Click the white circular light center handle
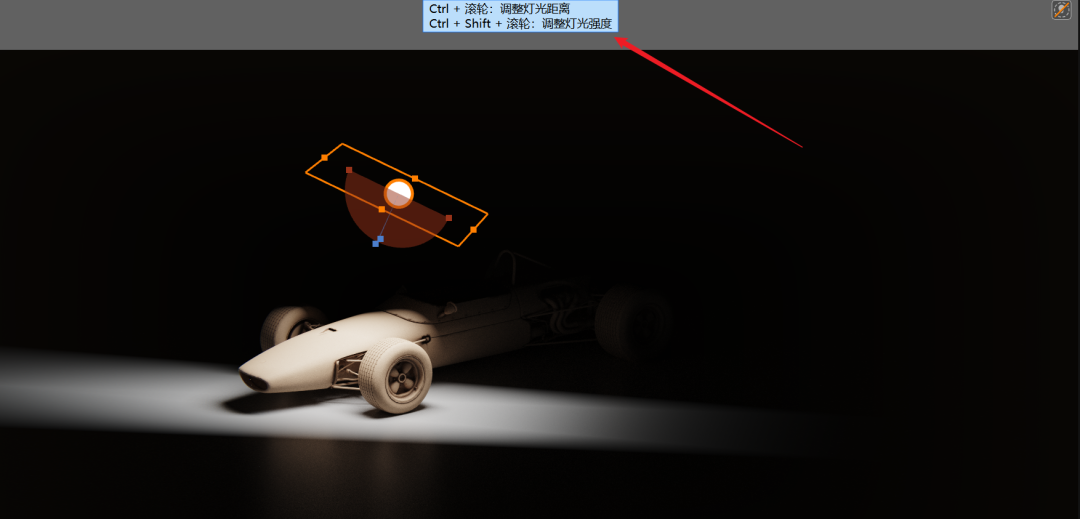The width and height of the screenshot is (1080, 519). (x=399, y=193)
